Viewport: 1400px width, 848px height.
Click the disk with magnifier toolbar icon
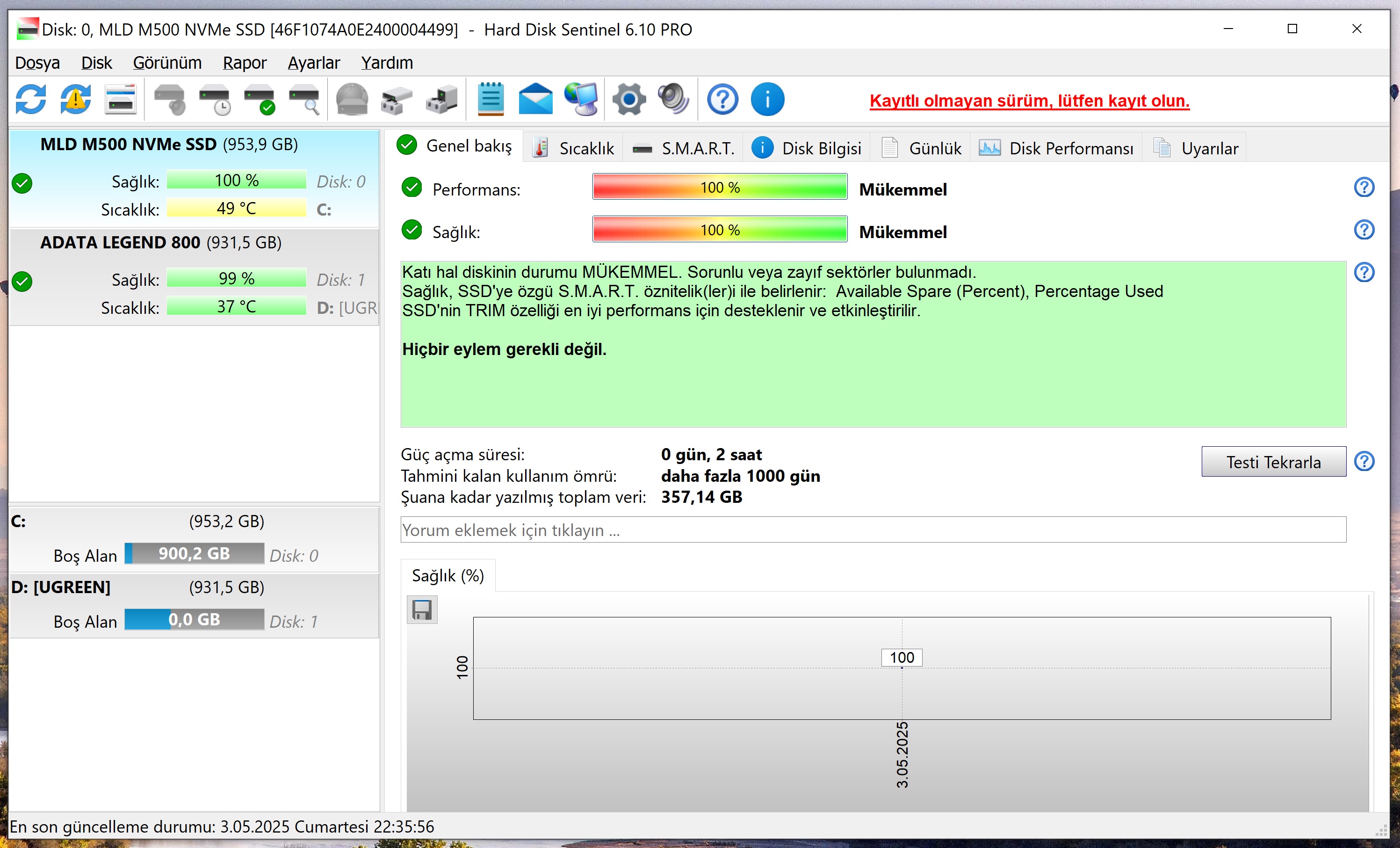coord(304,100)
